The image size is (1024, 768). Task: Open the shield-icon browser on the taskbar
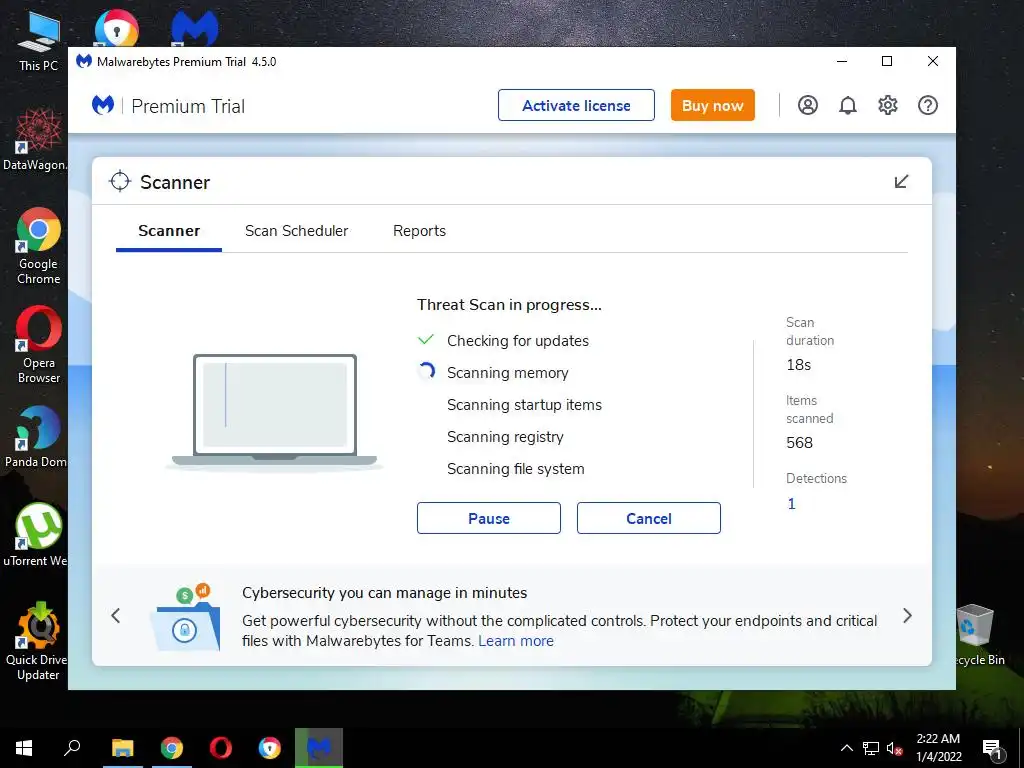tap(270, 748)
